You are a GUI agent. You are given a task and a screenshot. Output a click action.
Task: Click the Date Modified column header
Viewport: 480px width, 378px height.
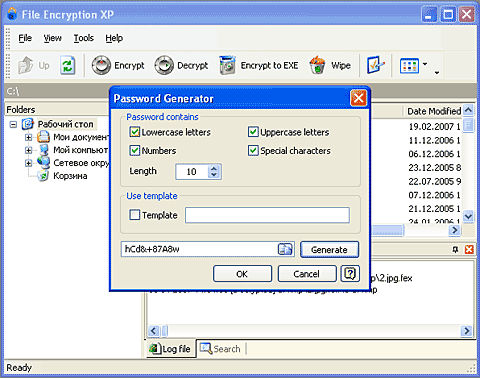[434, 111]
